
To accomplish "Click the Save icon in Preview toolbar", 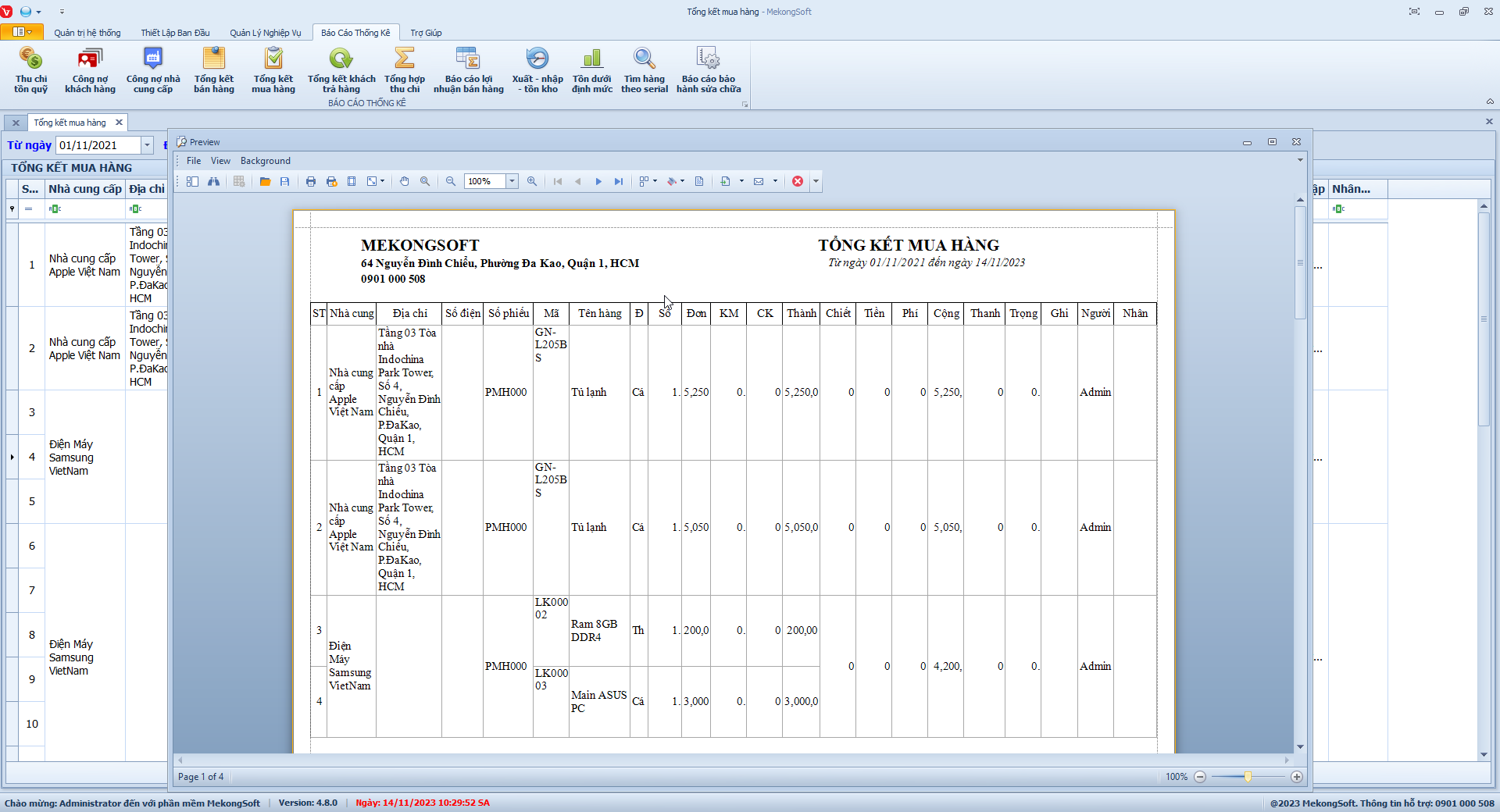I will [x=285, y=181].
